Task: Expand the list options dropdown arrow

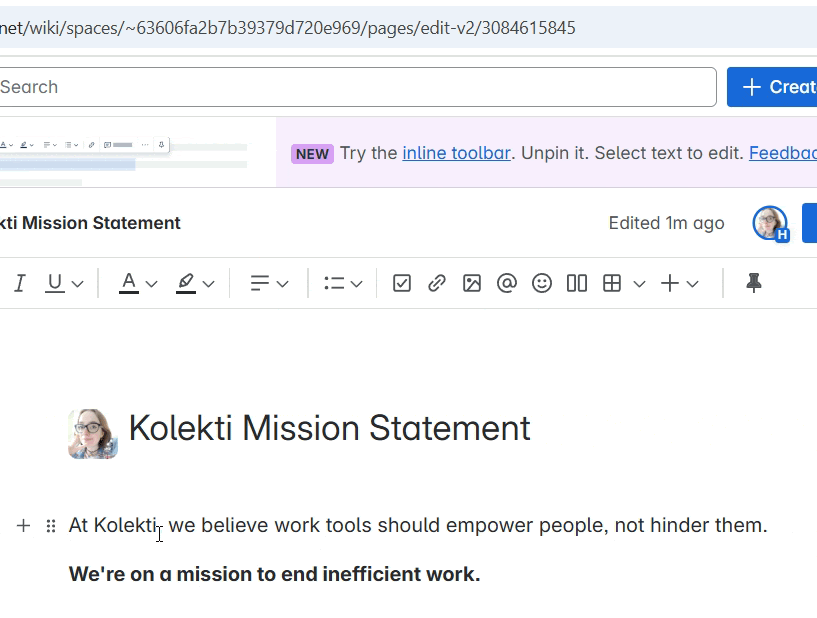Action: click(x=356, y=284)
